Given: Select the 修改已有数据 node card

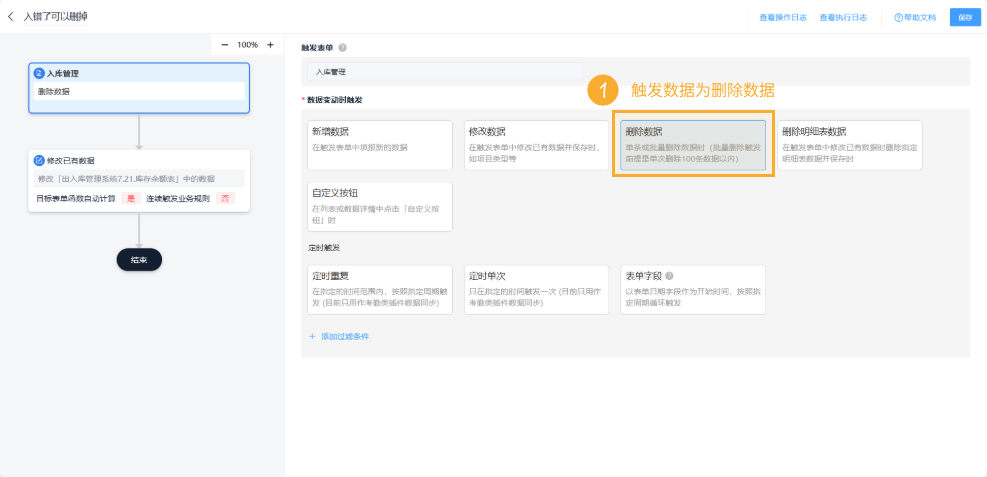Looking at the screenshot, I should point(139,181).
